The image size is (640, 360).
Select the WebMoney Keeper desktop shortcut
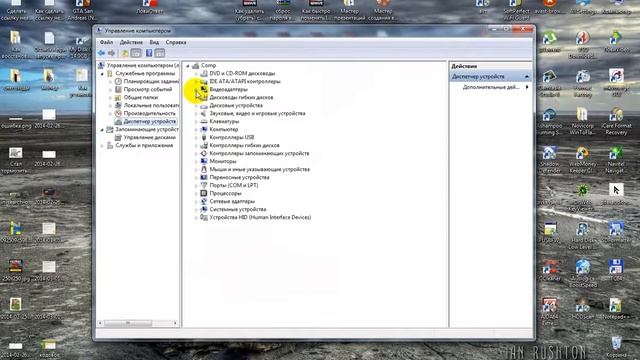[582, 159]
